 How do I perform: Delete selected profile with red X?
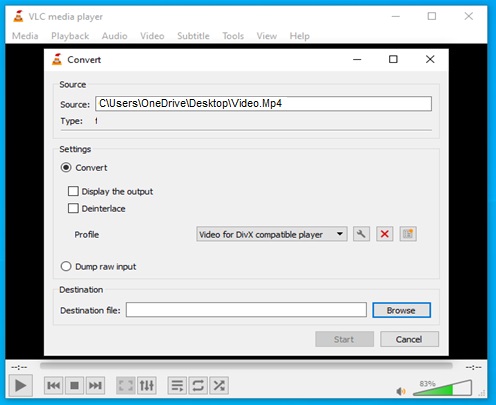coord(385,234)
